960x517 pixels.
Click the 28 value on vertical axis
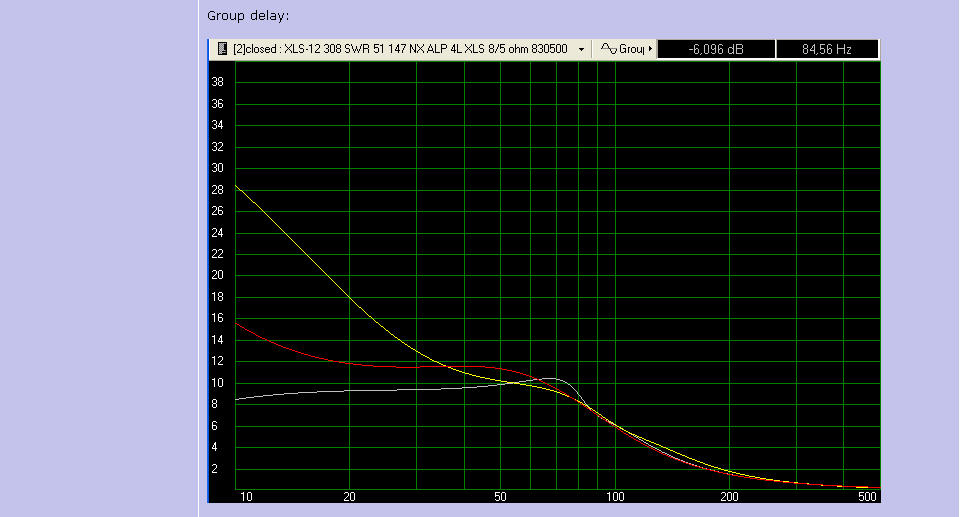click(x=217, y=190)
